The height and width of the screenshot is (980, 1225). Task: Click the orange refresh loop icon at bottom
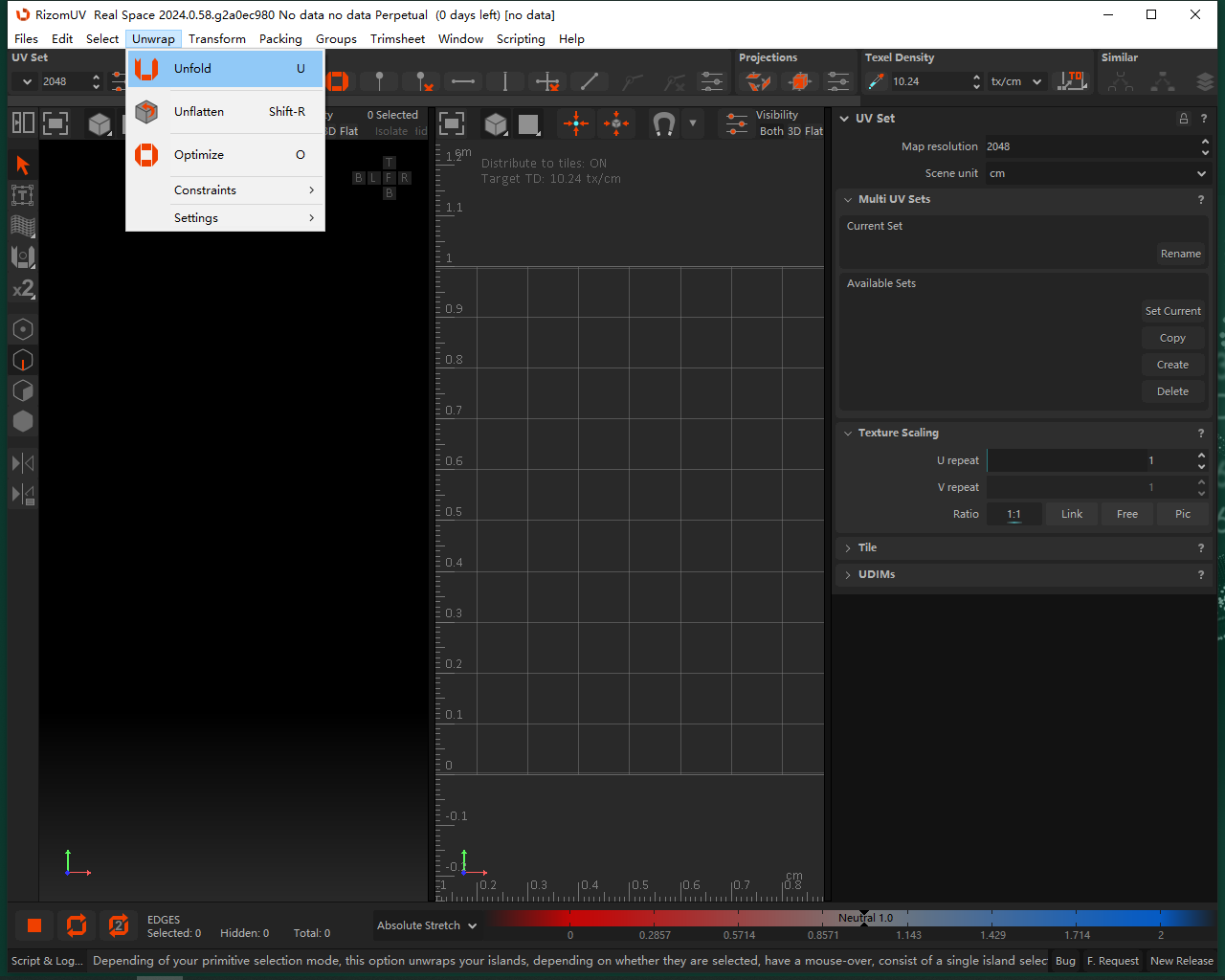coord(77,924)
